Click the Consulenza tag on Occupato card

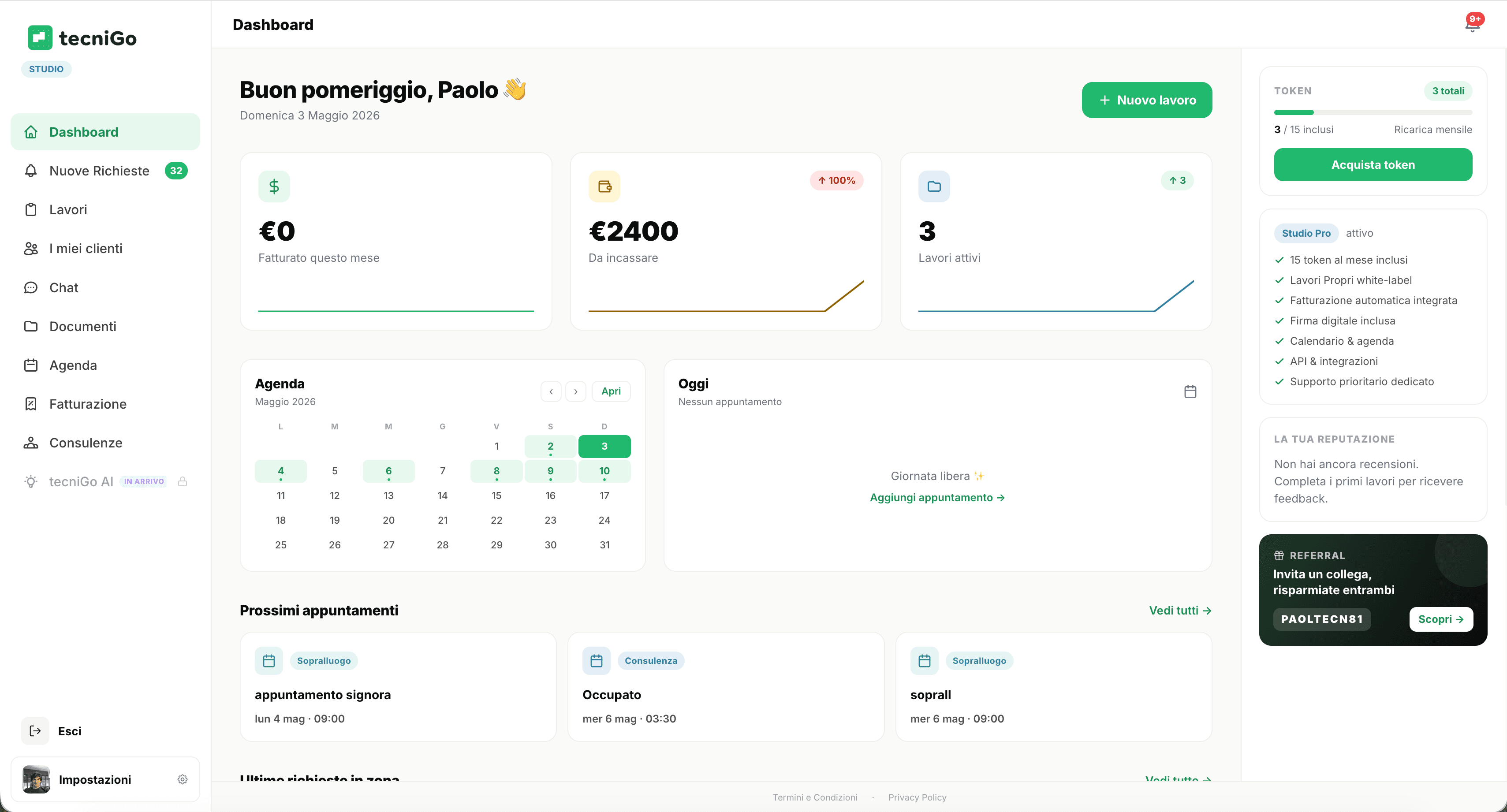(x=650, y=660)
